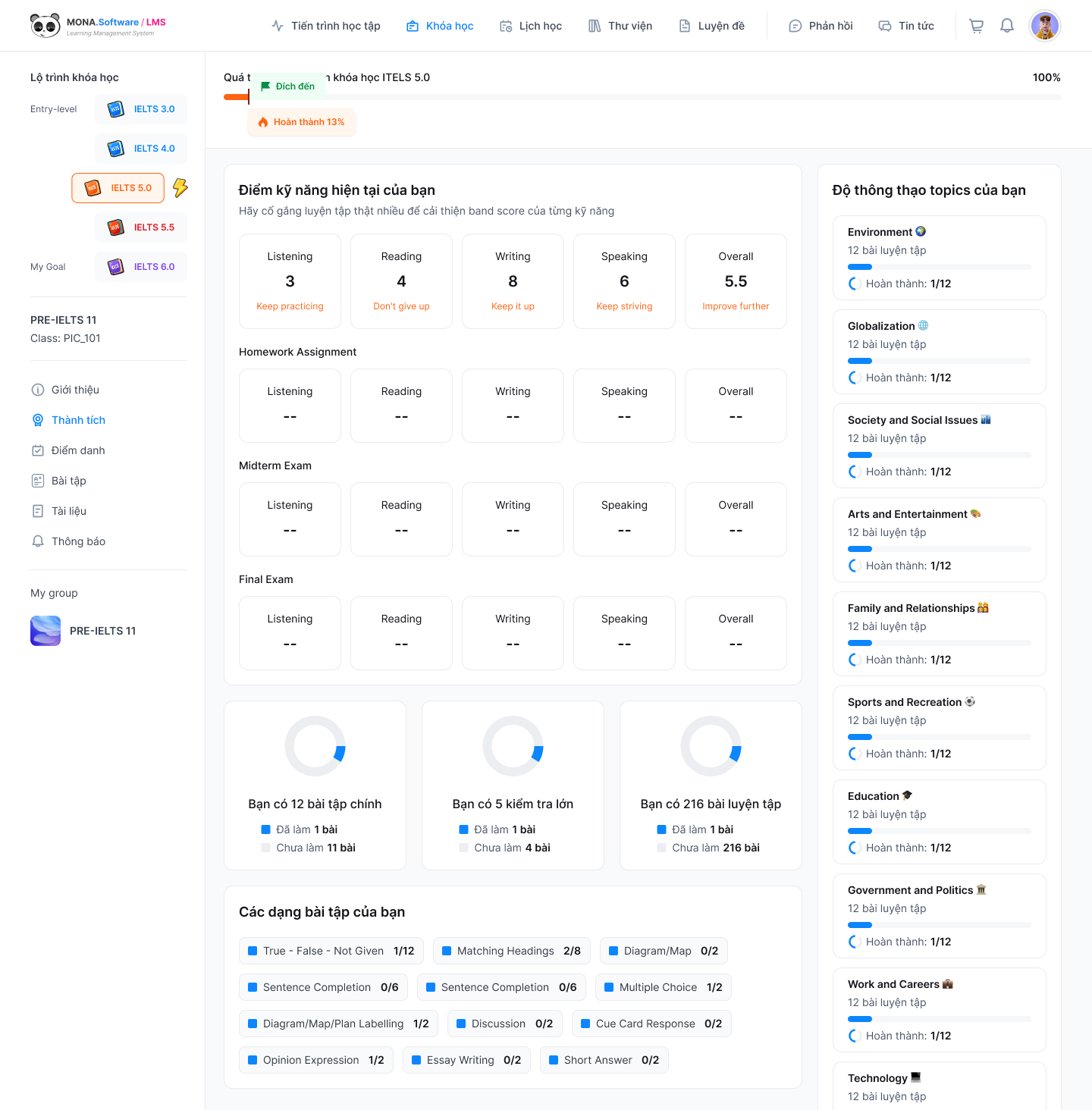
Task: Select the Essay Writing exercise tag
Action: 466,1060
